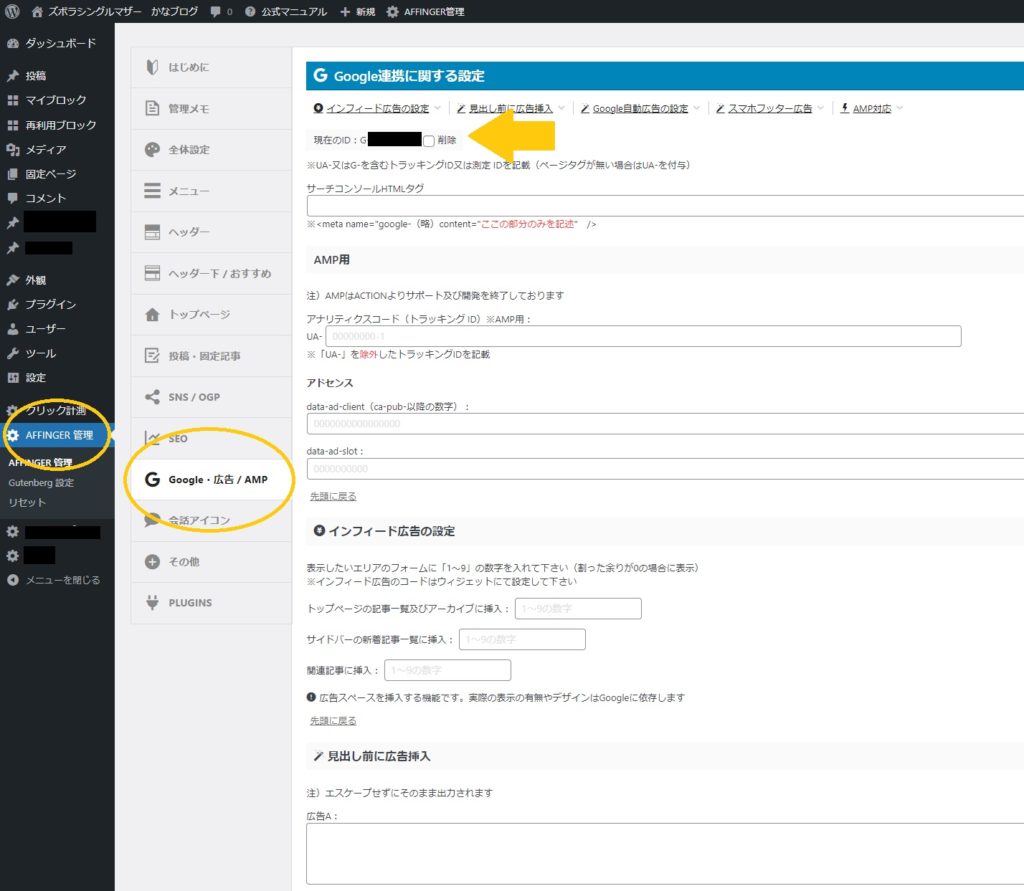Click the plus icon for 新規
The width and height of the screenshot is (1024, 891).
(345, 12)
